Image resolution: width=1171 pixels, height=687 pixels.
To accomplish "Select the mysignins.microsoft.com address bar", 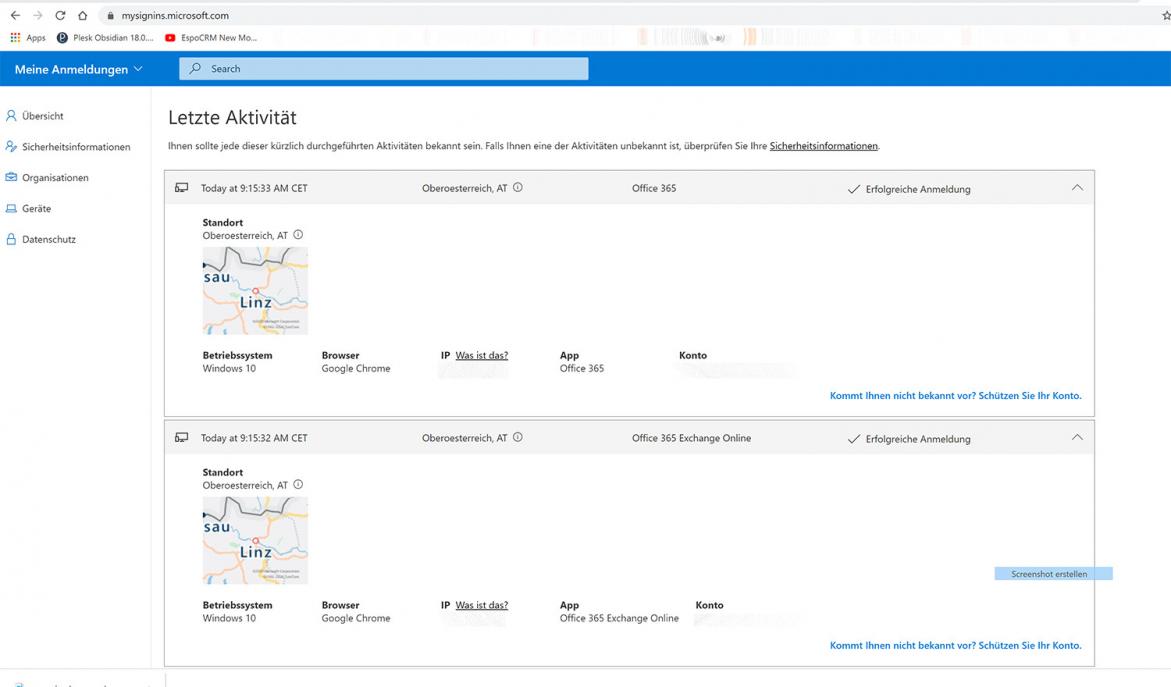I will click(x=176, y=15).
